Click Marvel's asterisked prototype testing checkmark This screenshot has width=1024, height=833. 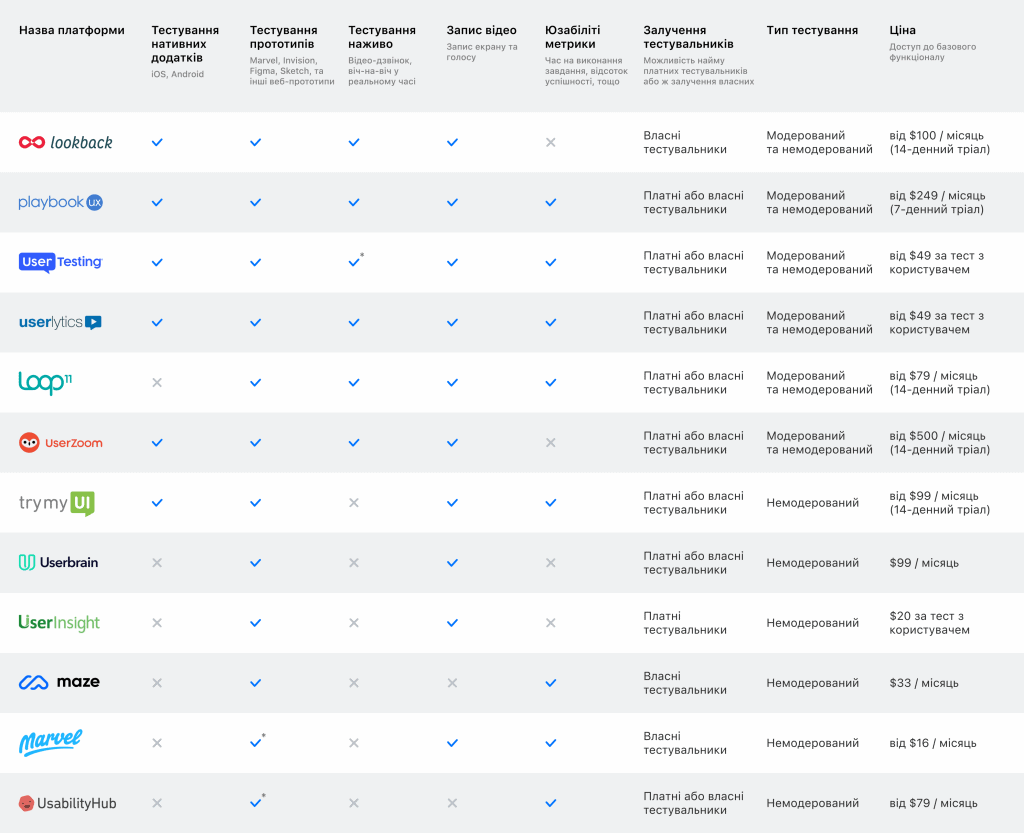coord(257,742)
